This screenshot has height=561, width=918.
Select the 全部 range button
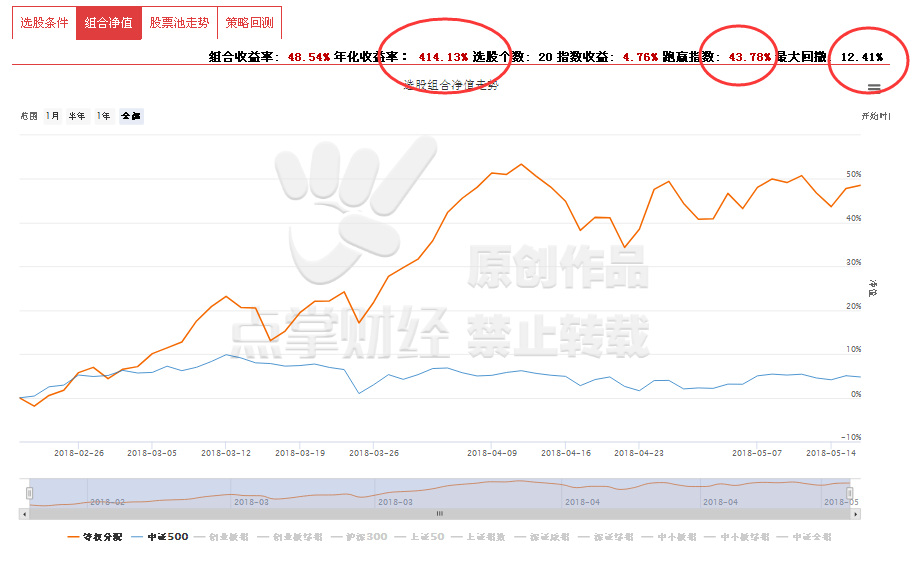click(131, 116)
